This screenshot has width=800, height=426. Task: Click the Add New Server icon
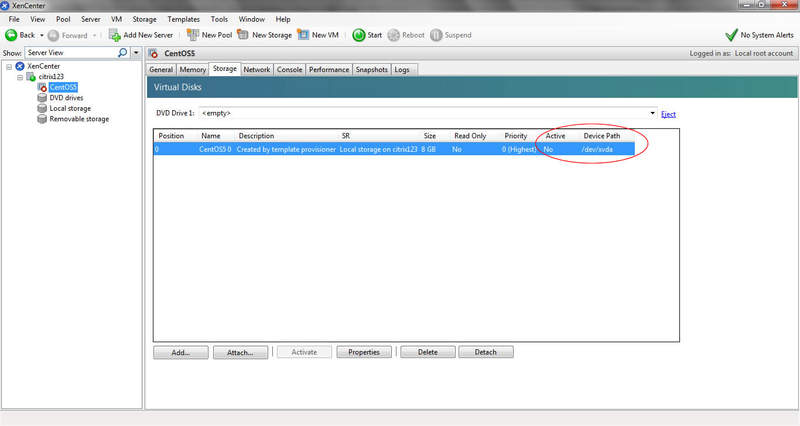(x=114, y=35)
